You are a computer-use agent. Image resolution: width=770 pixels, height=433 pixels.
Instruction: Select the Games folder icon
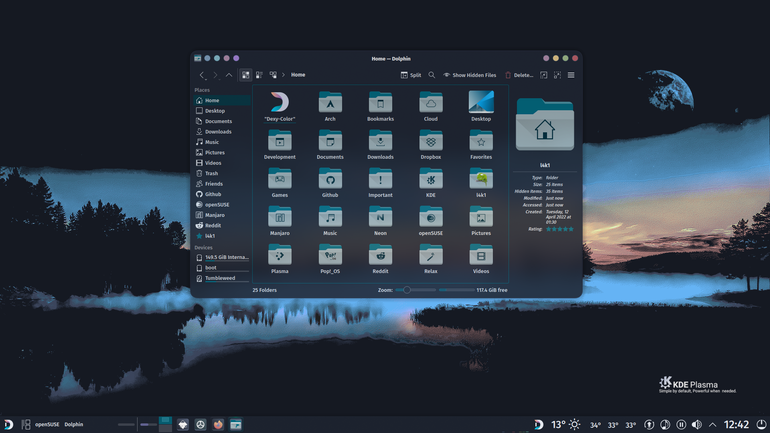[x=280, y=179]
